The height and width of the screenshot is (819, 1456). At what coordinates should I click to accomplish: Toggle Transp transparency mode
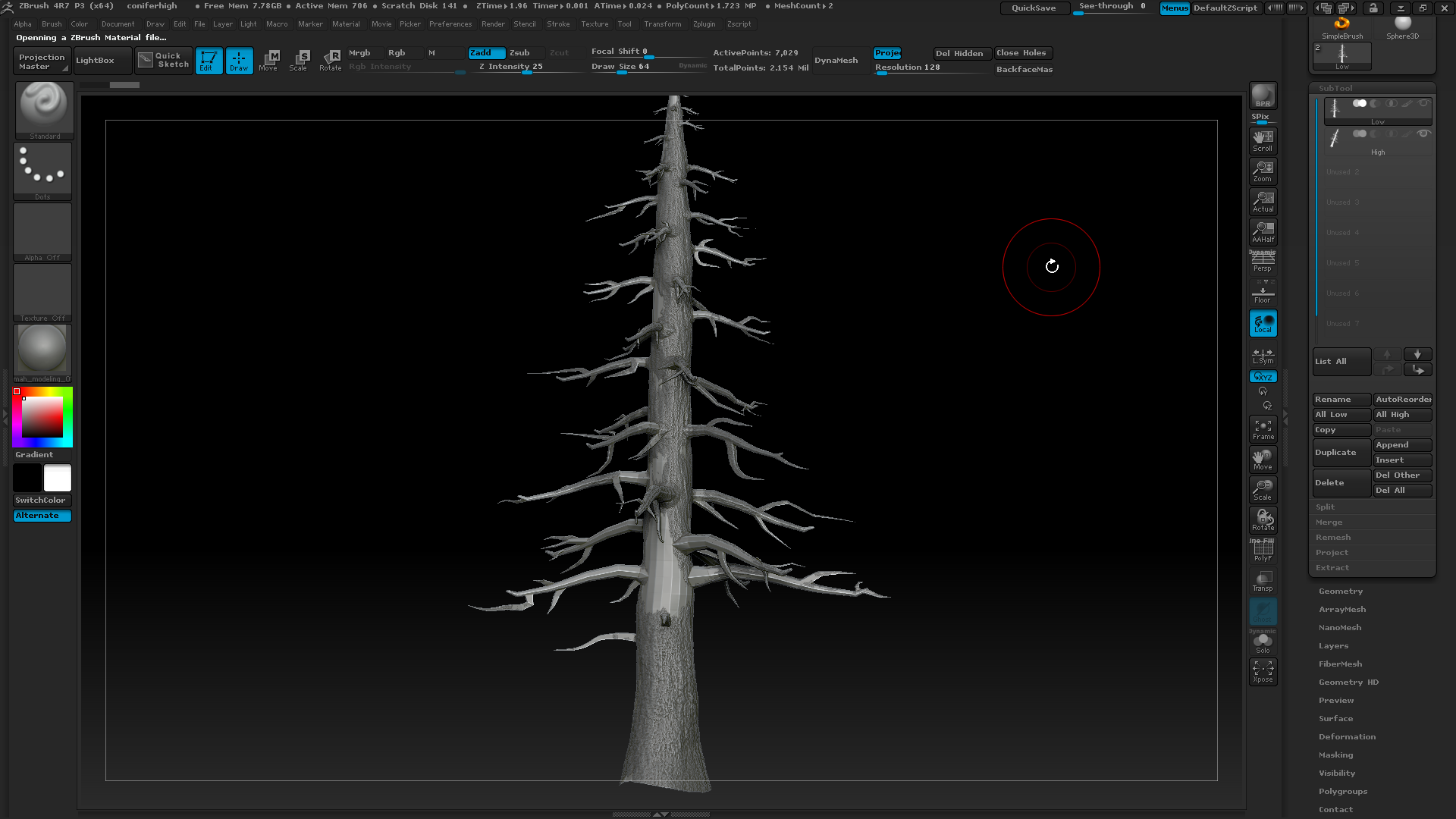[x=1263, y=581]
